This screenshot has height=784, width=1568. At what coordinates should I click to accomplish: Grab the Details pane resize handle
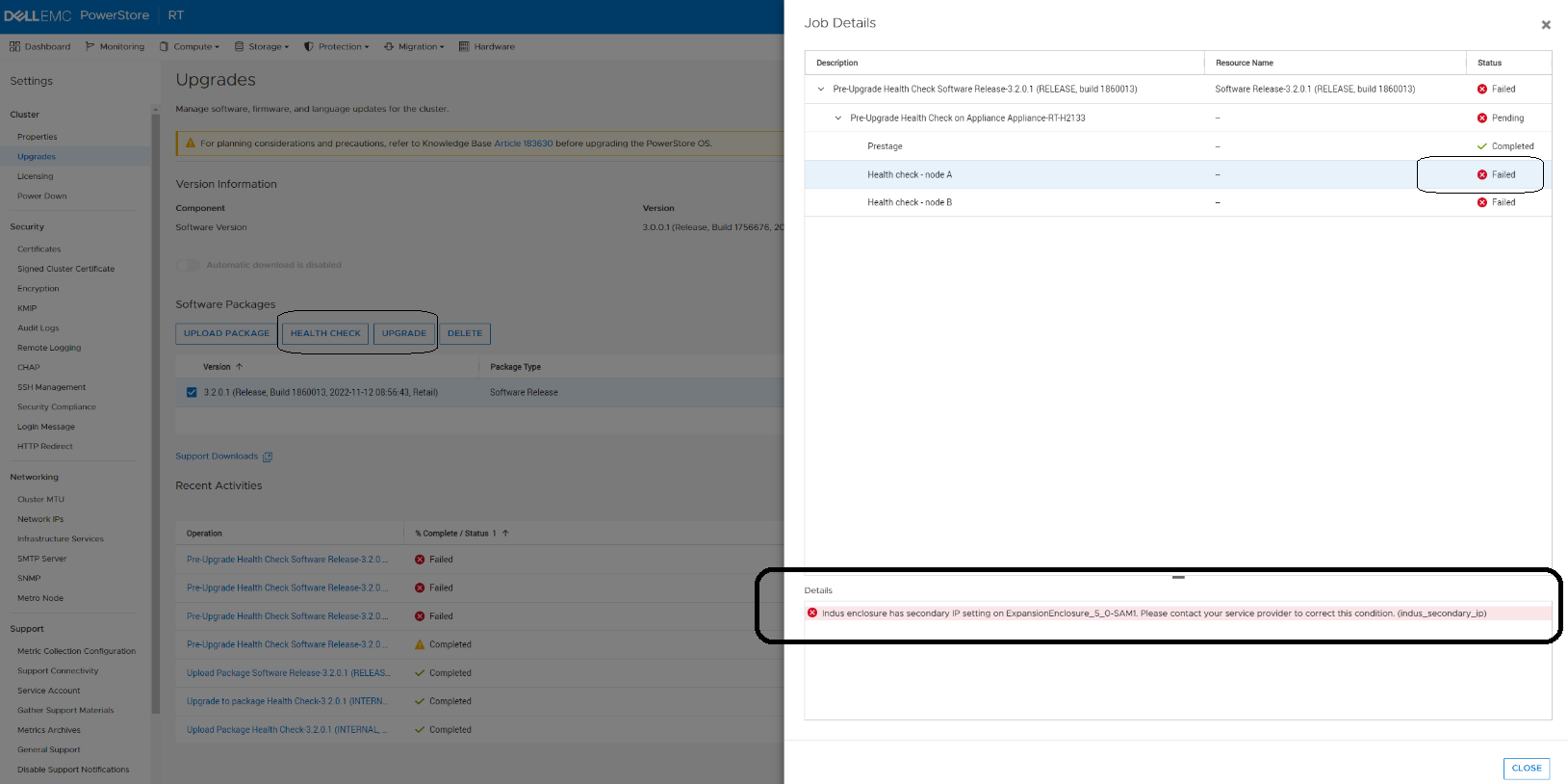click(x=1178, y=577)
